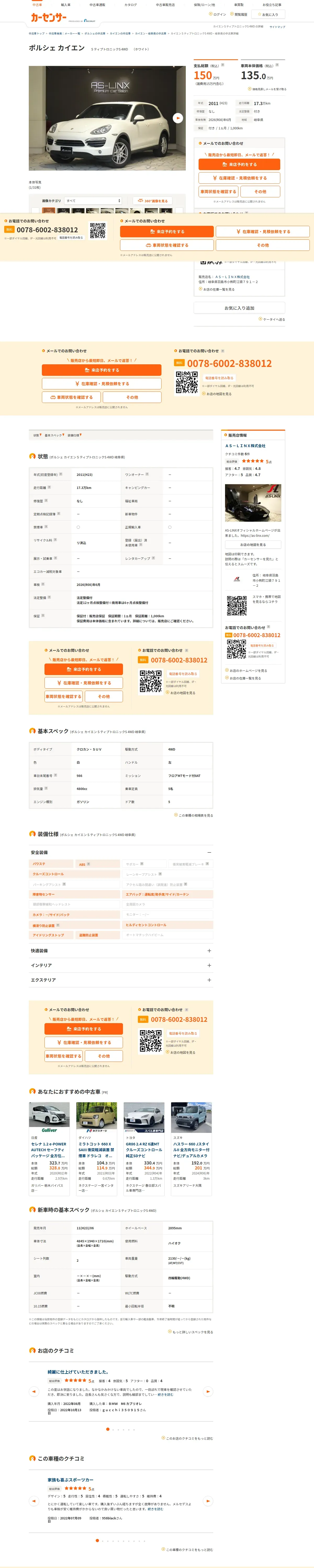Image resolution: width=314 pixels, height=1568 pixels.
Task: Open the お役立ち記事 navigation tab
Action: (x=272, y=5)
